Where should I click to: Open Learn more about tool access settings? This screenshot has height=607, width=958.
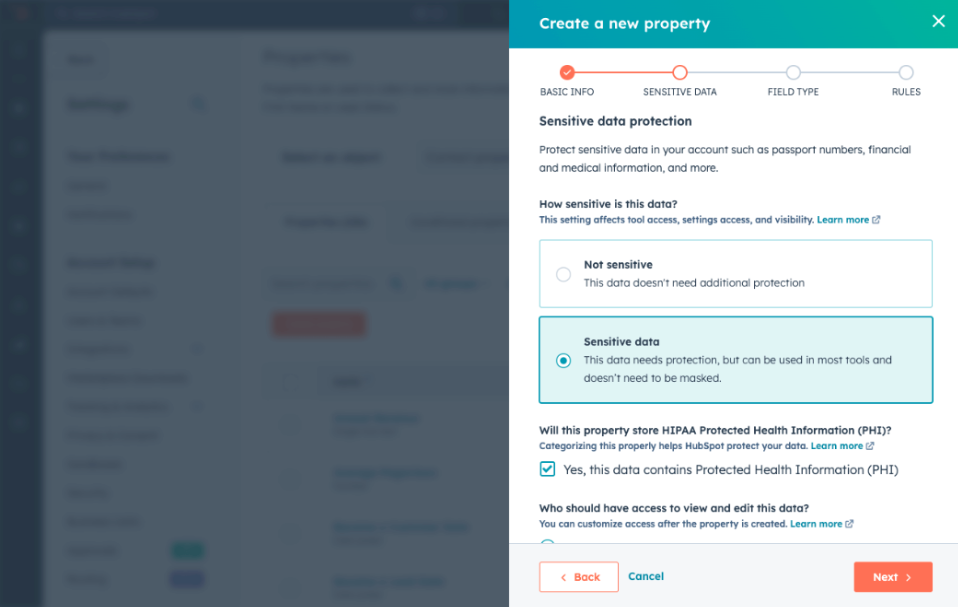(842, 220)
